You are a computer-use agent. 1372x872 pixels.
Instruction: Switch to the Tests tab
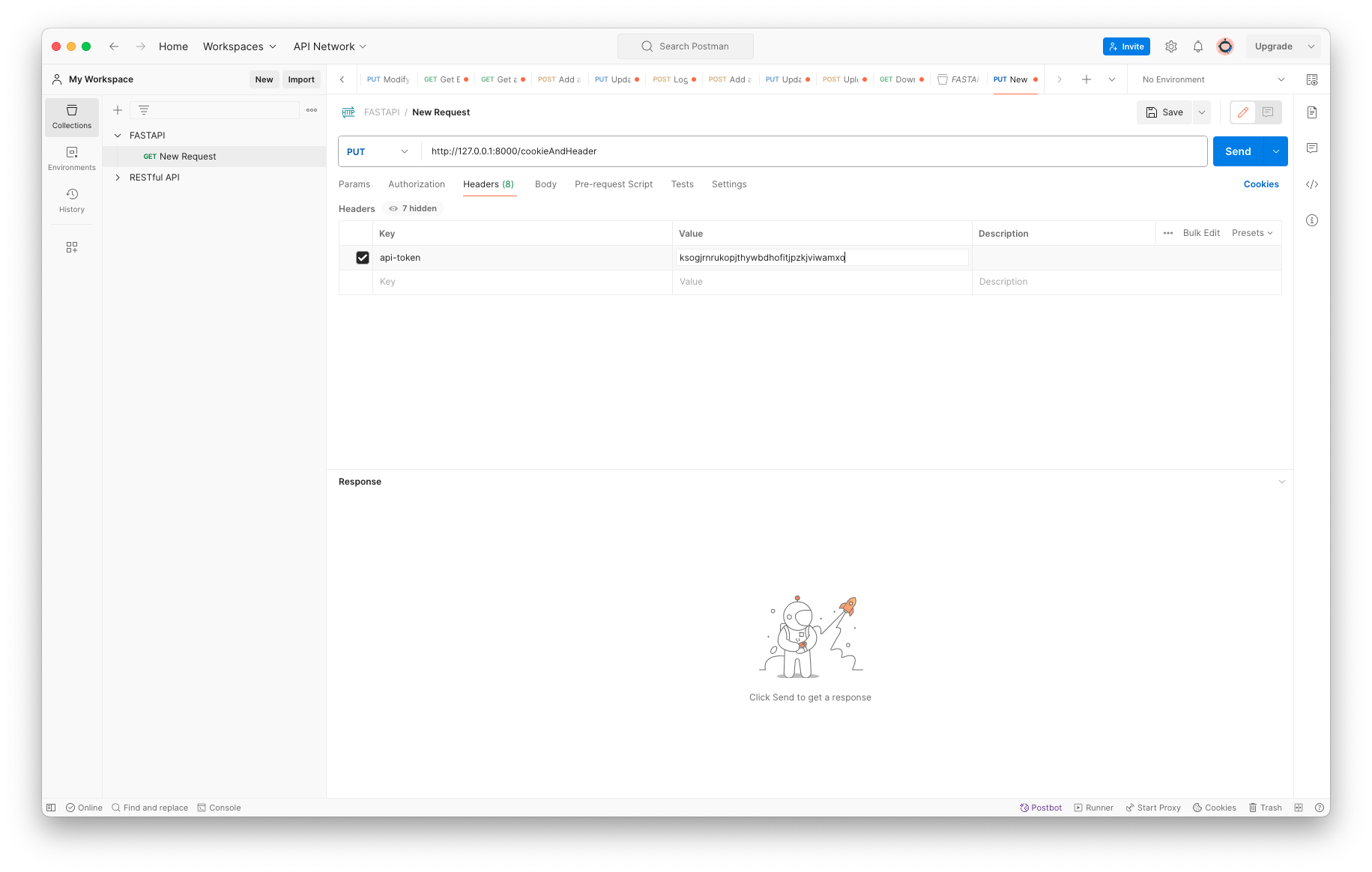(x=683, y=184)
